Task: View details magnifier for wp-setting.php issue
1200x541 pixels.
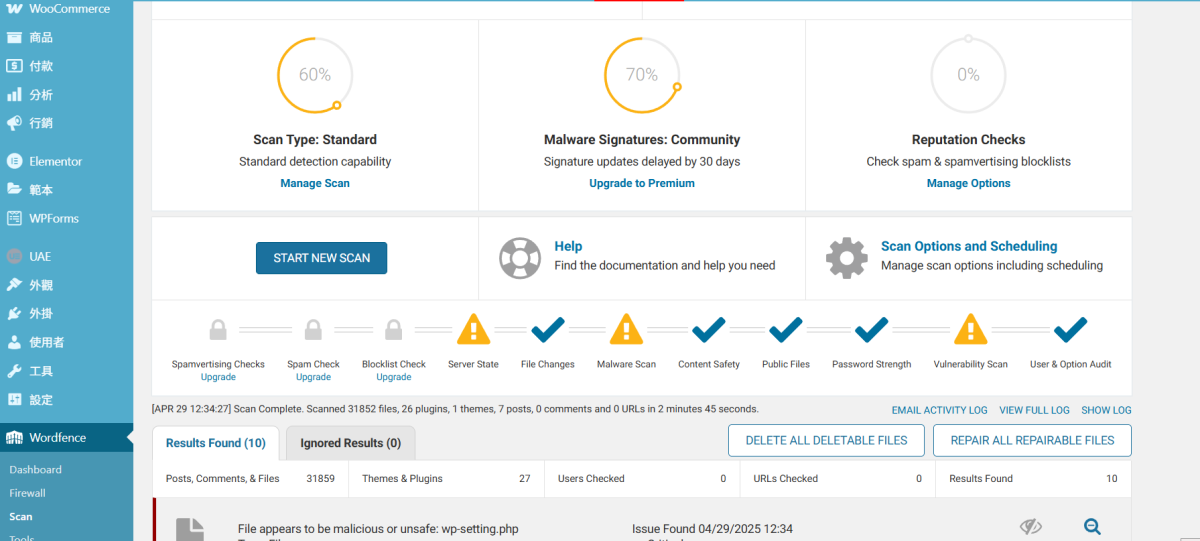Action: pyautogui.click(x=1092, y=527)
